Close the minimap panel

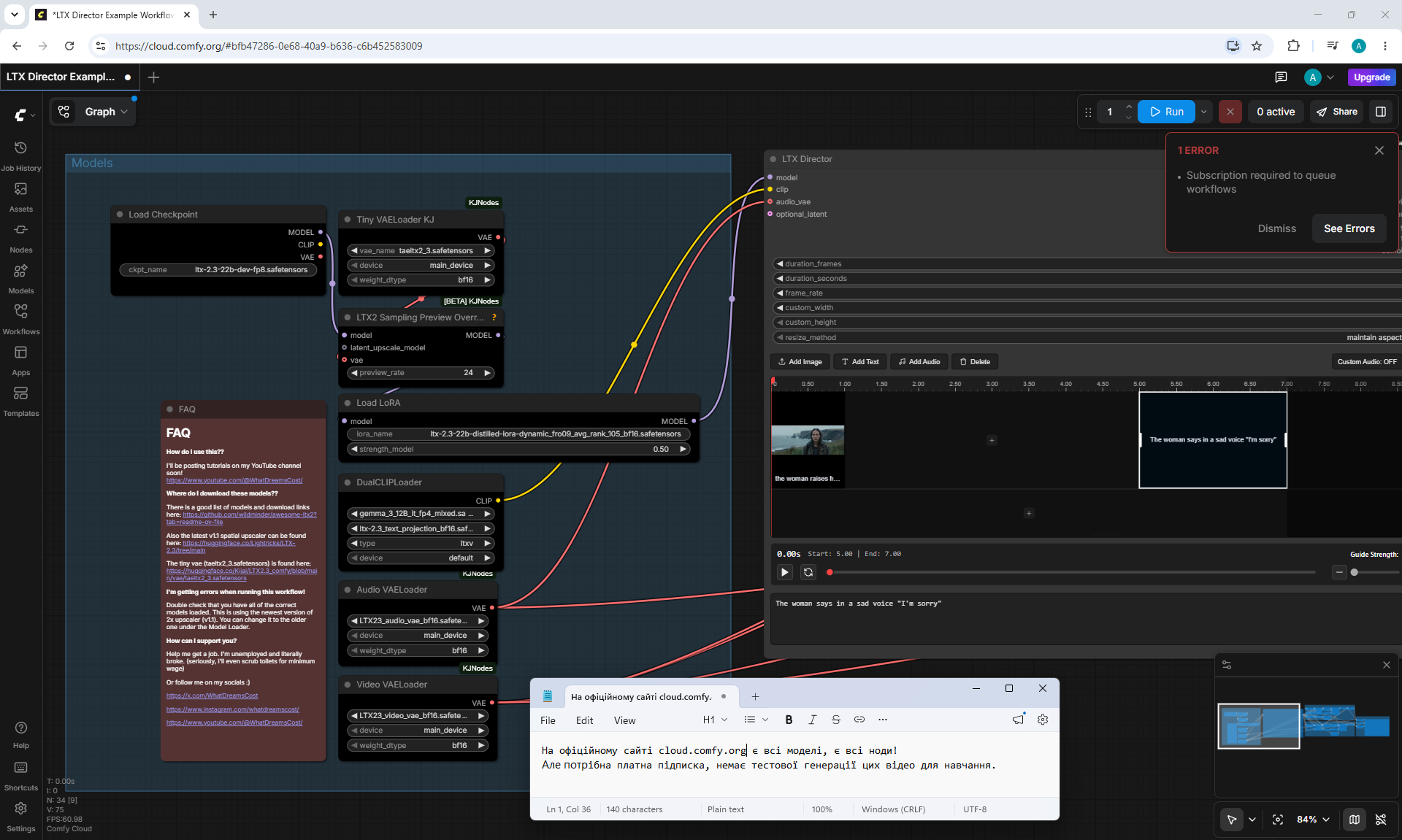coord(1387,665)
